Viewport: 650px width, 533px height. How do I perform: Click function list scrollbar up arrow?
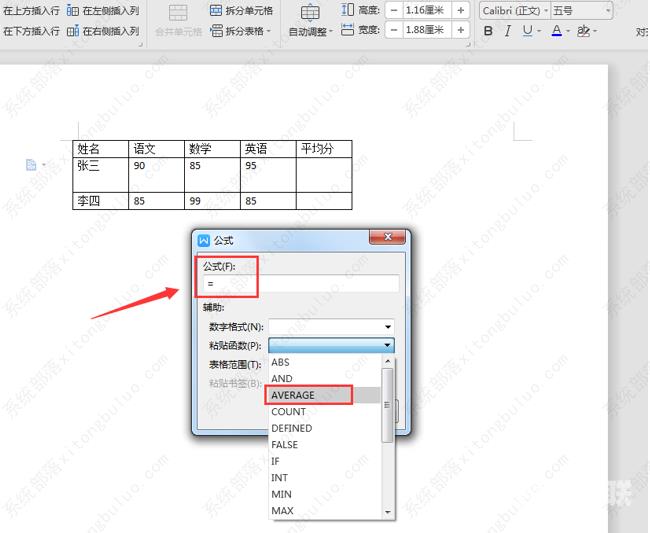point(388,361)
